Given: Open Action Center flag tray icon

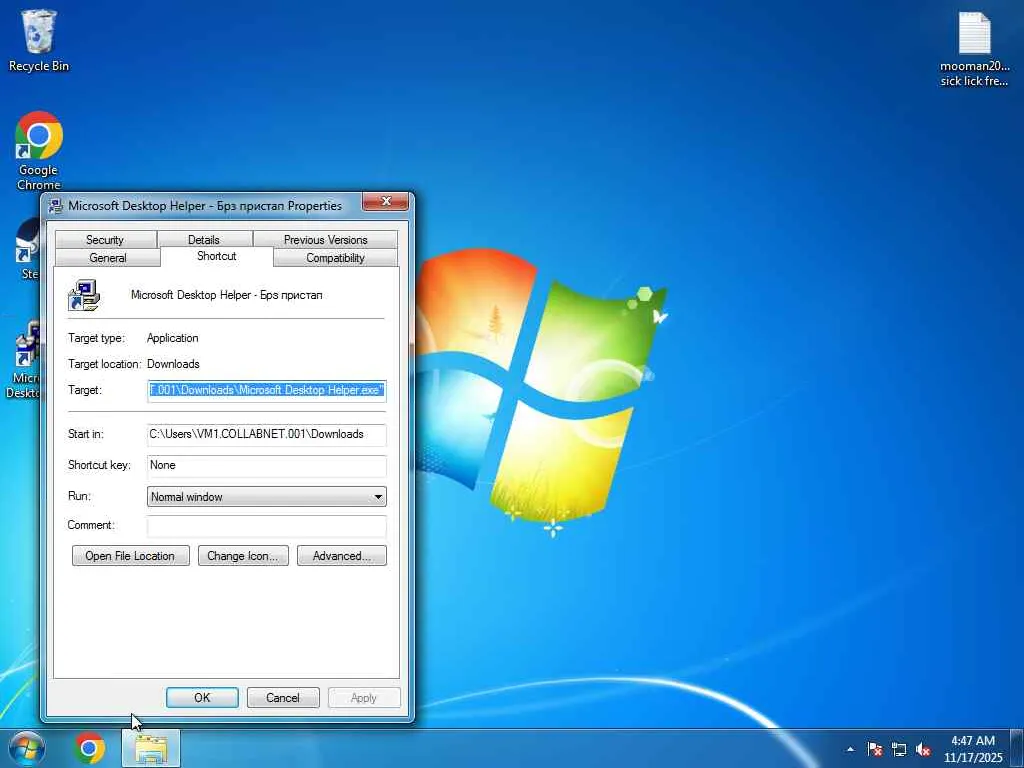Looking at the screenshot, I should [874, 749].
